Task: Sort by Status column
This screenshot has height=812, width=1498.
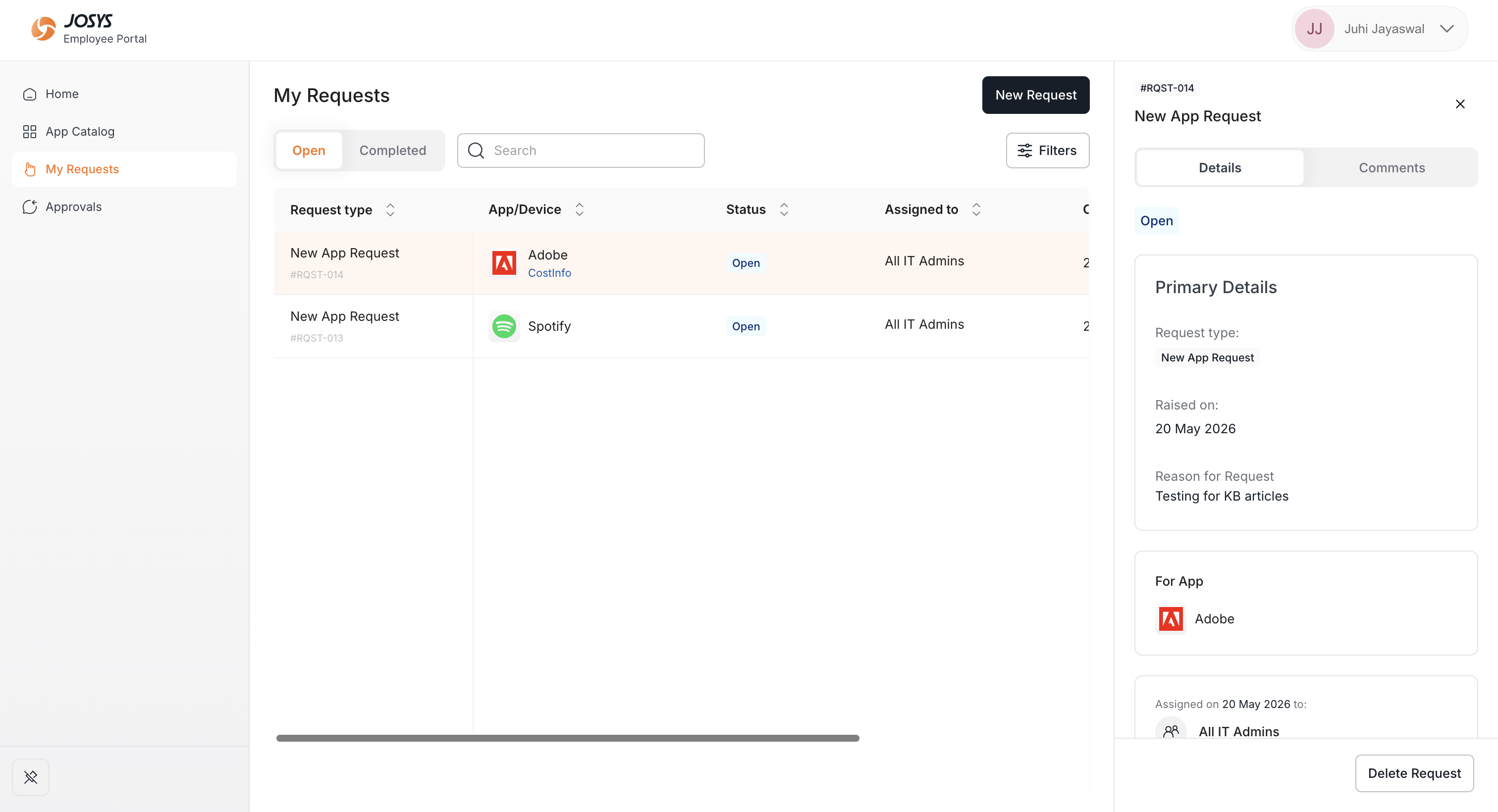Action: (784, 209)
